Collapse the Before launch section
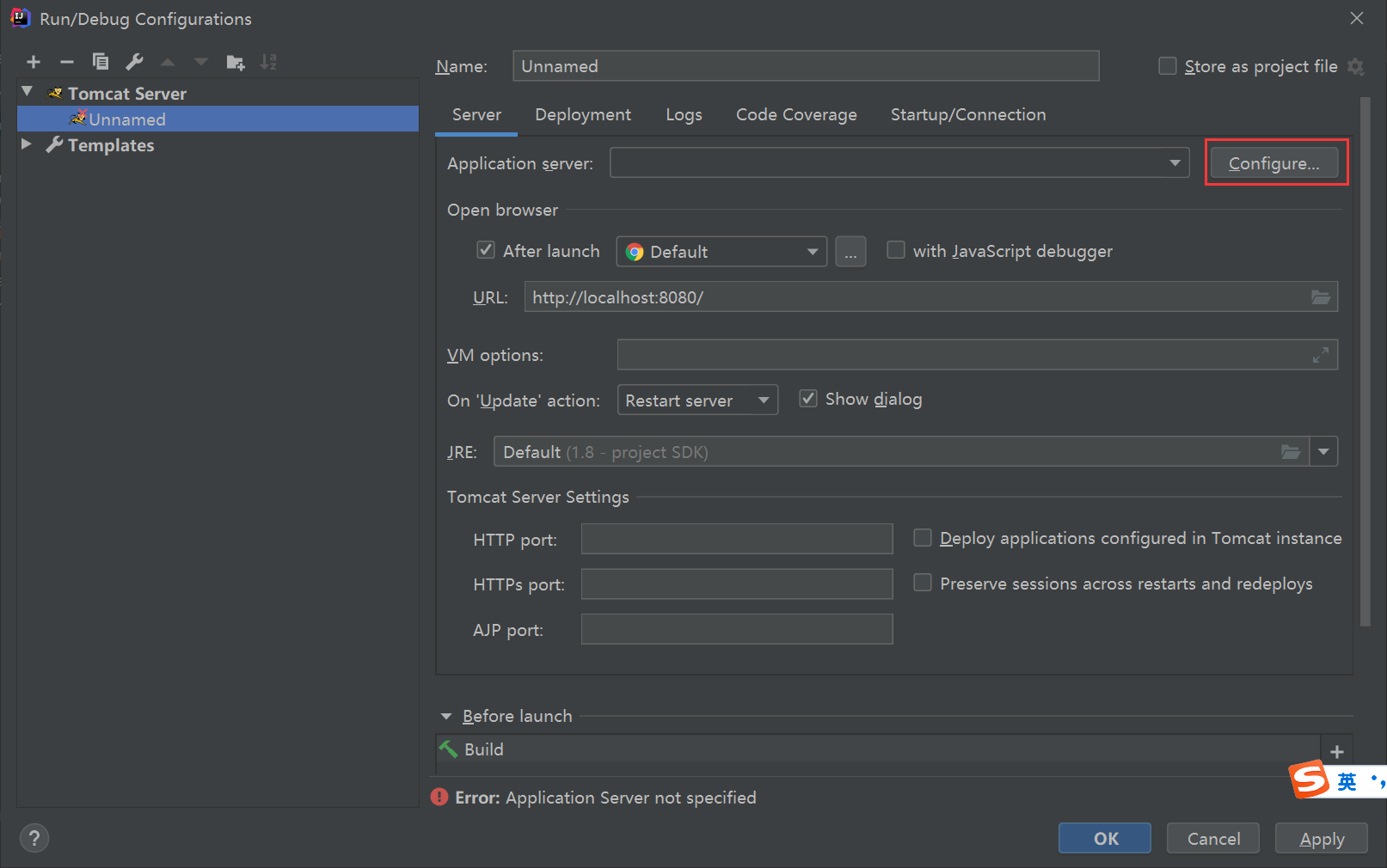 (446, 716)
